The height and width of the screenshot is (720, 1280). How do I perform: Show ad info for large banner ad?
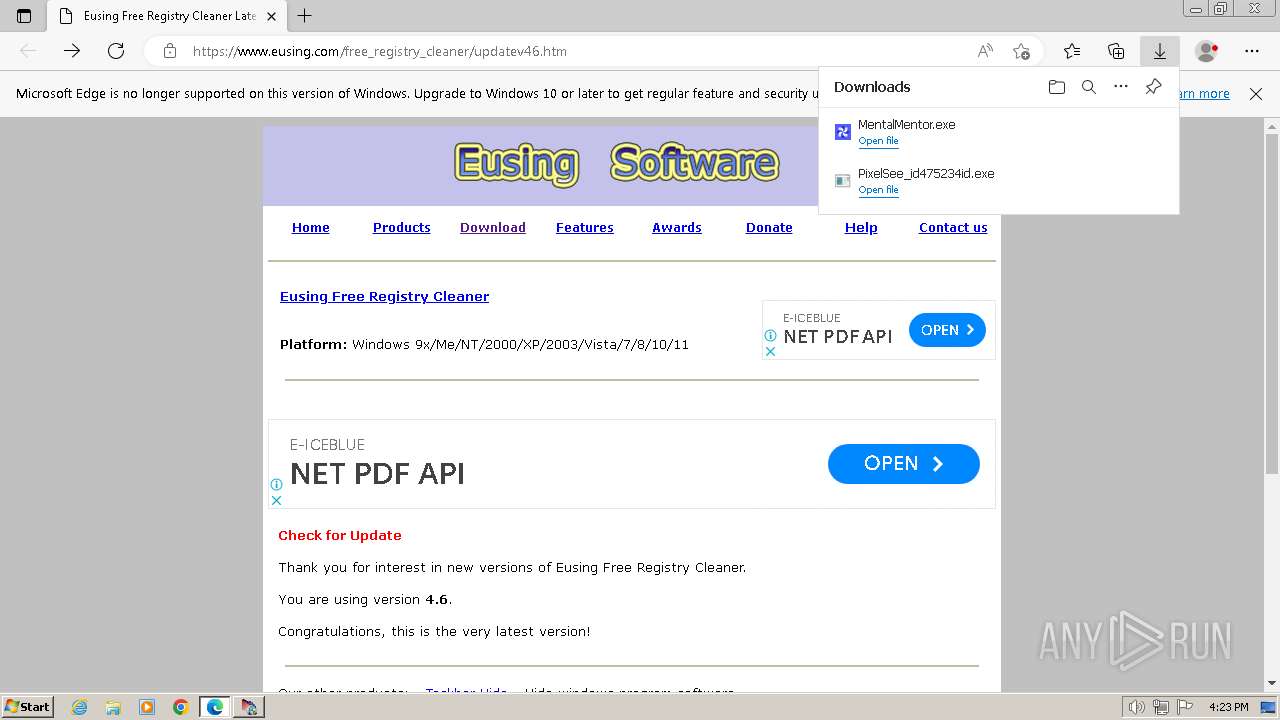point(276,485)
